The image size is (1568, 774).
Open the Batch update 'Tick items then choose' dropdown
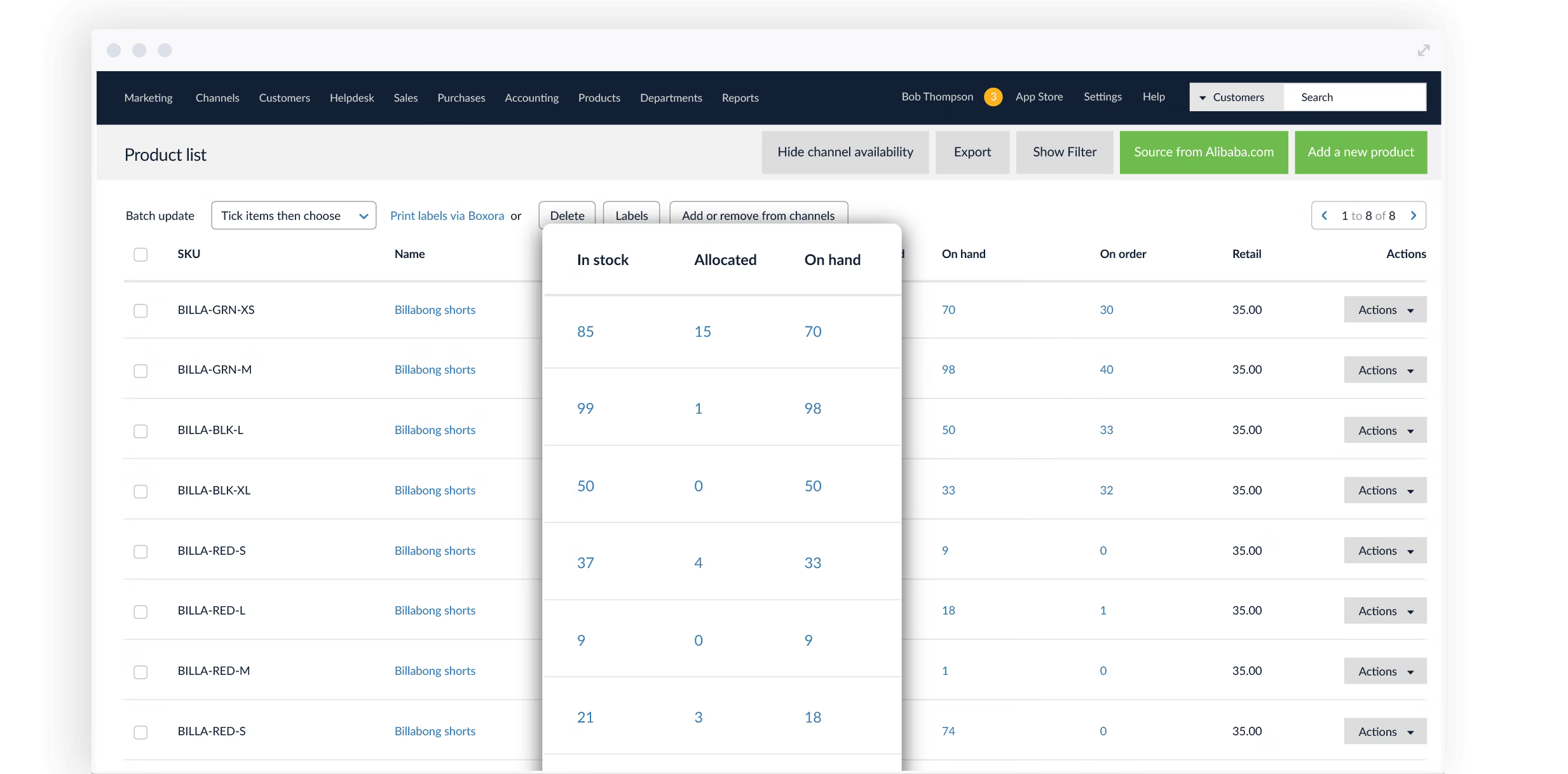(294, 215)
